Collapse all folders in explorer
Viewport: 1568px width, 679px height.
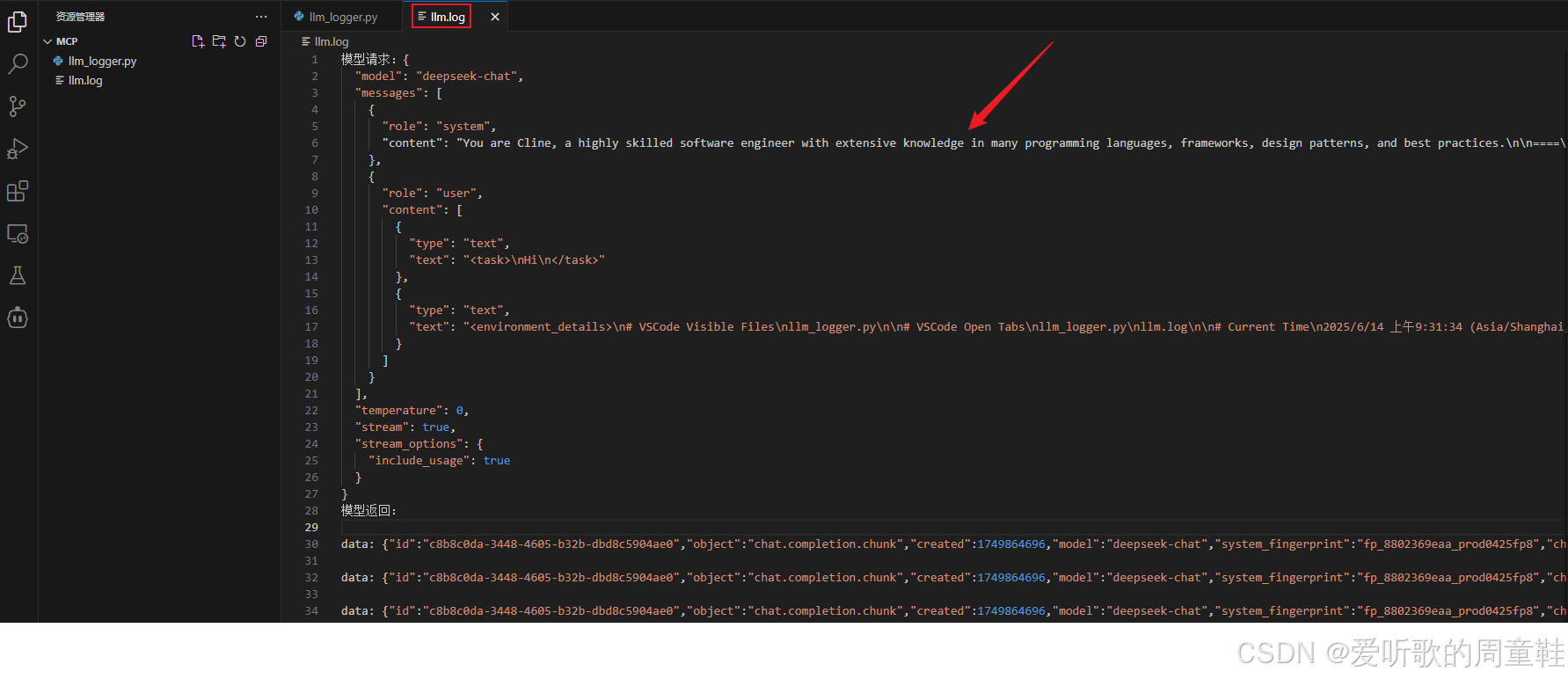click(x=261, y=41)
